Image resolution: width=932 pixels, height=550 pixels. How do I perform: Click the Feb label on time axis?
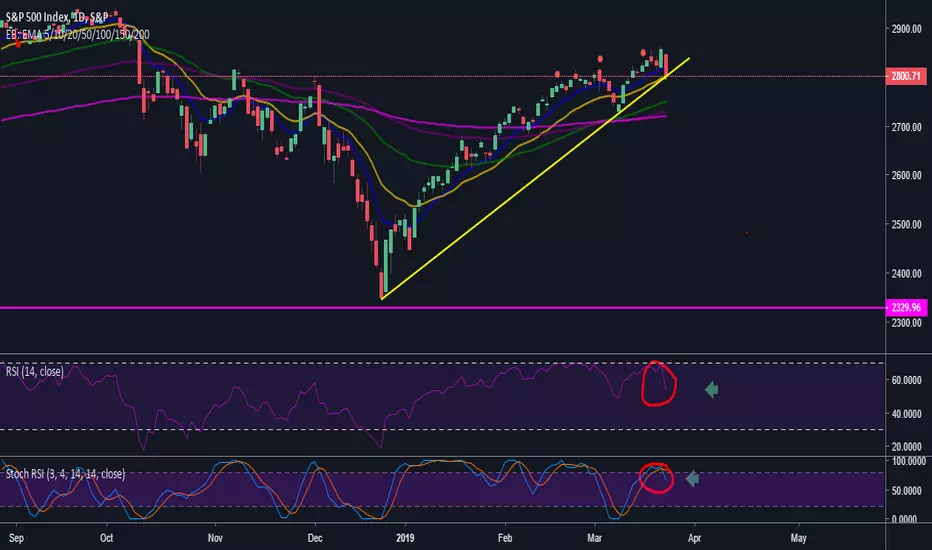point(505,538)
